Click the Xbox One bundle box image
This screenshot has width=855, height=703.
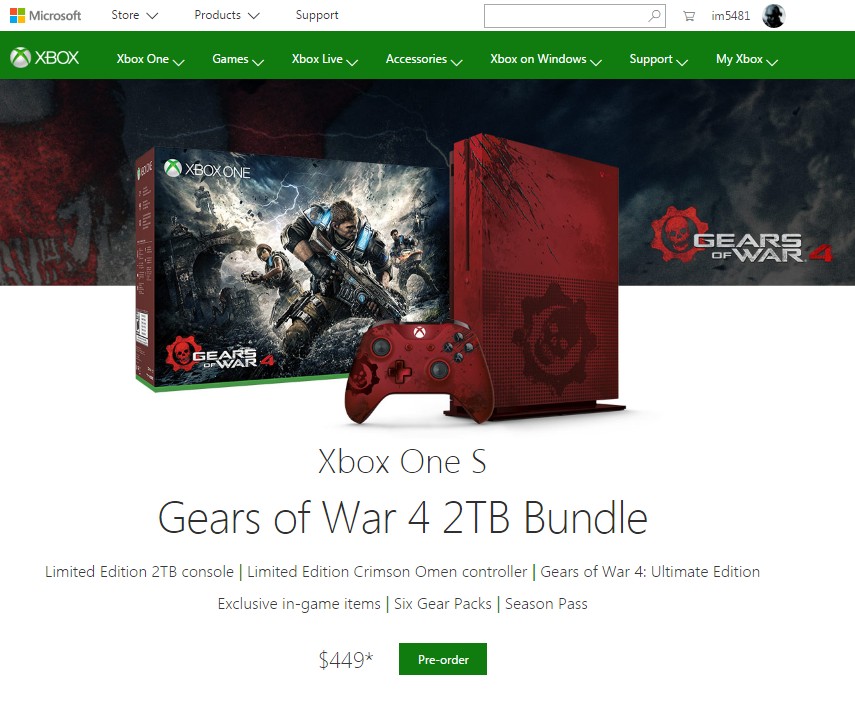[x=292, y=268]
